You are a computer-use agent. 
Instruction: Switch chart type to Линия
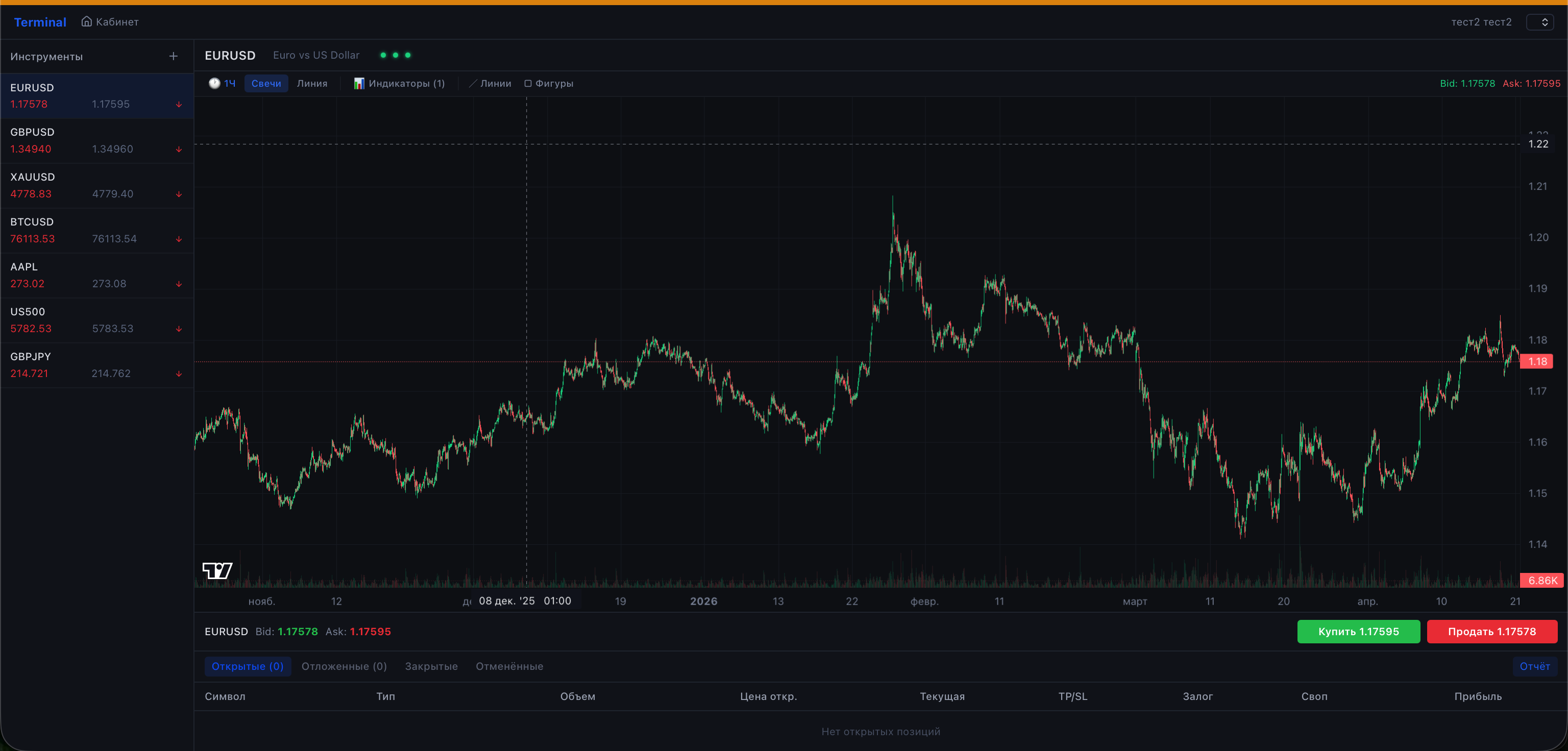point(312,83)
